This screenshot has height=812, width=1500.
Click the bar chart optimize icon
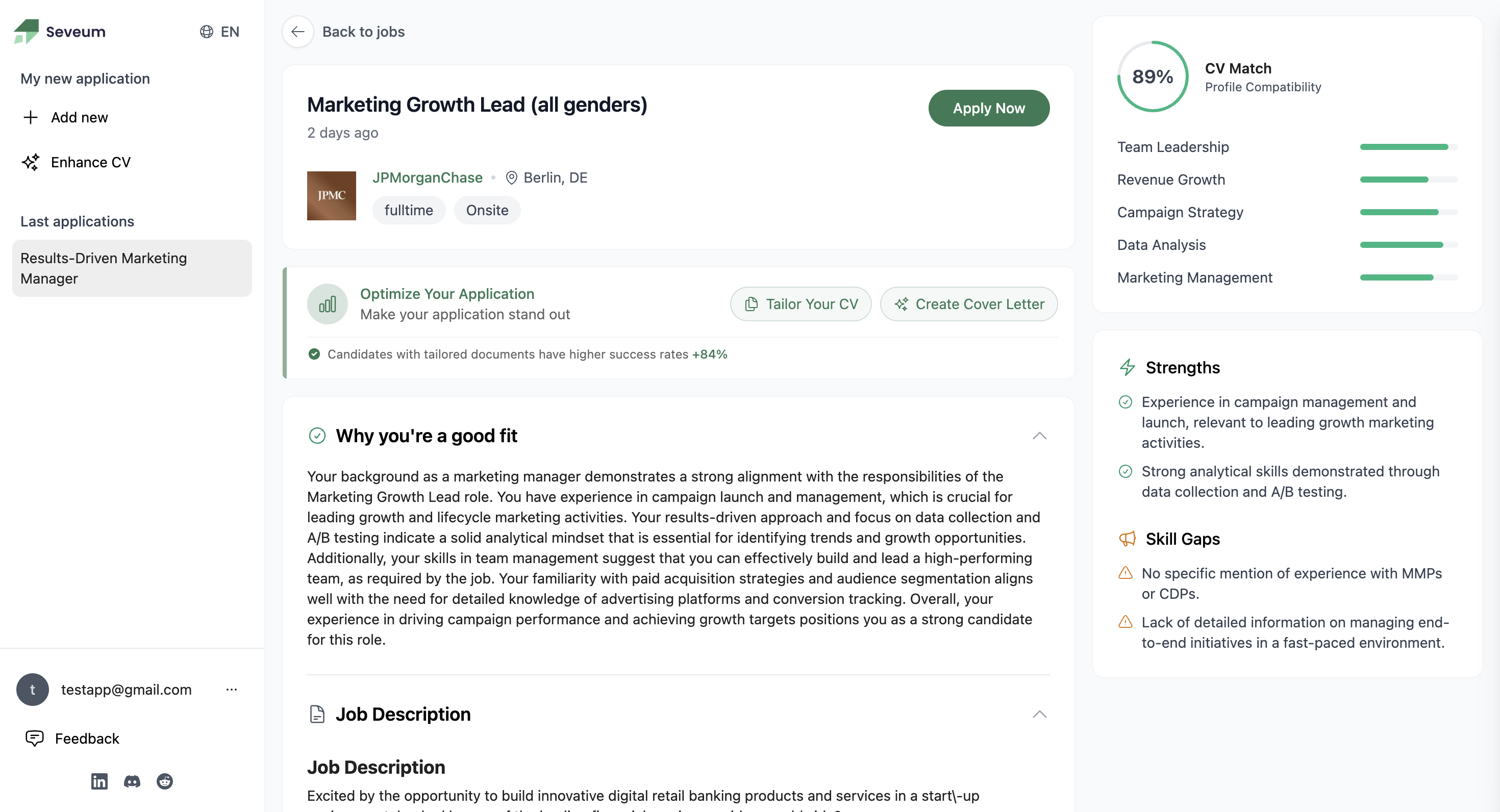point(327,304)
